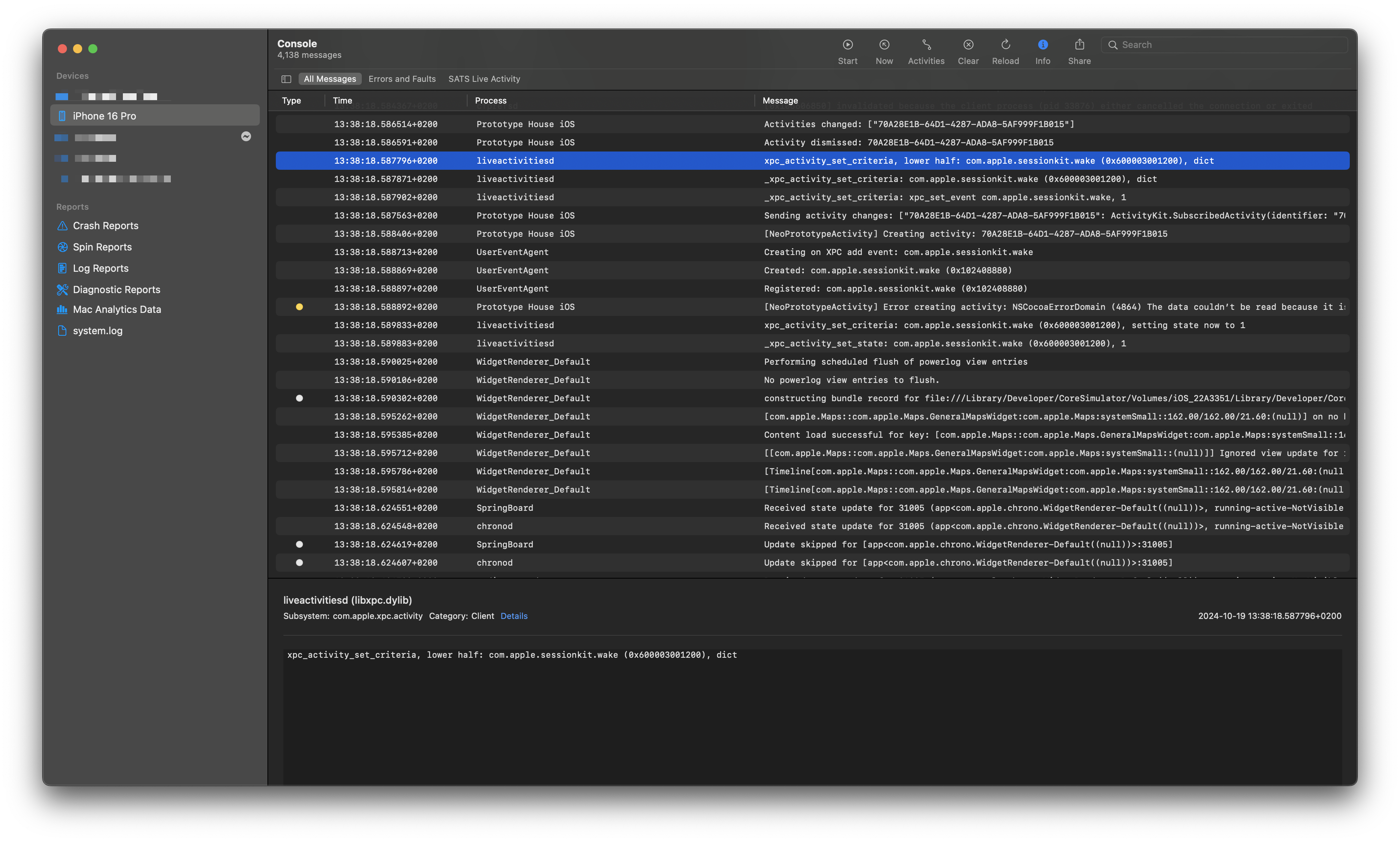The width and height of the screenshot is (1400, 842).
Task: Open system.log in sidebar
Action: [97, 331]
